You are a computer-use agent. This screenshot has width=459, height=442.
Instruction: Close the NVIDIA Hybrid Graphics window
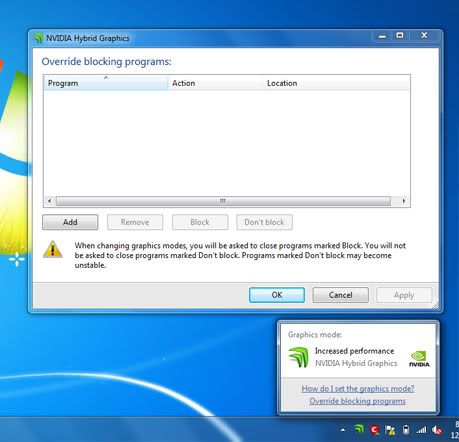click(424, 36)
